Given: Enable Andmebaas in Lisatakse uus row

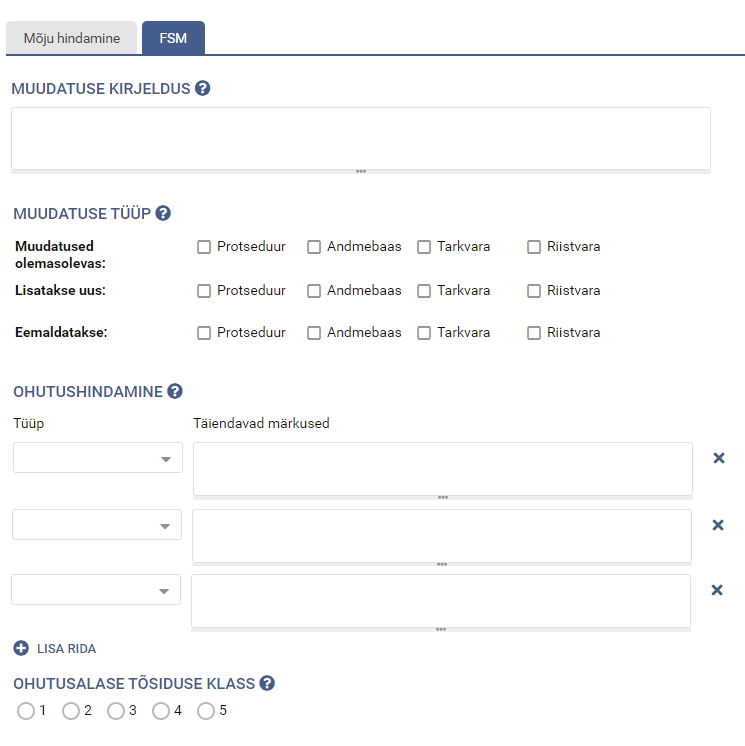Looking at the screenshot, I should click(314, 291).
